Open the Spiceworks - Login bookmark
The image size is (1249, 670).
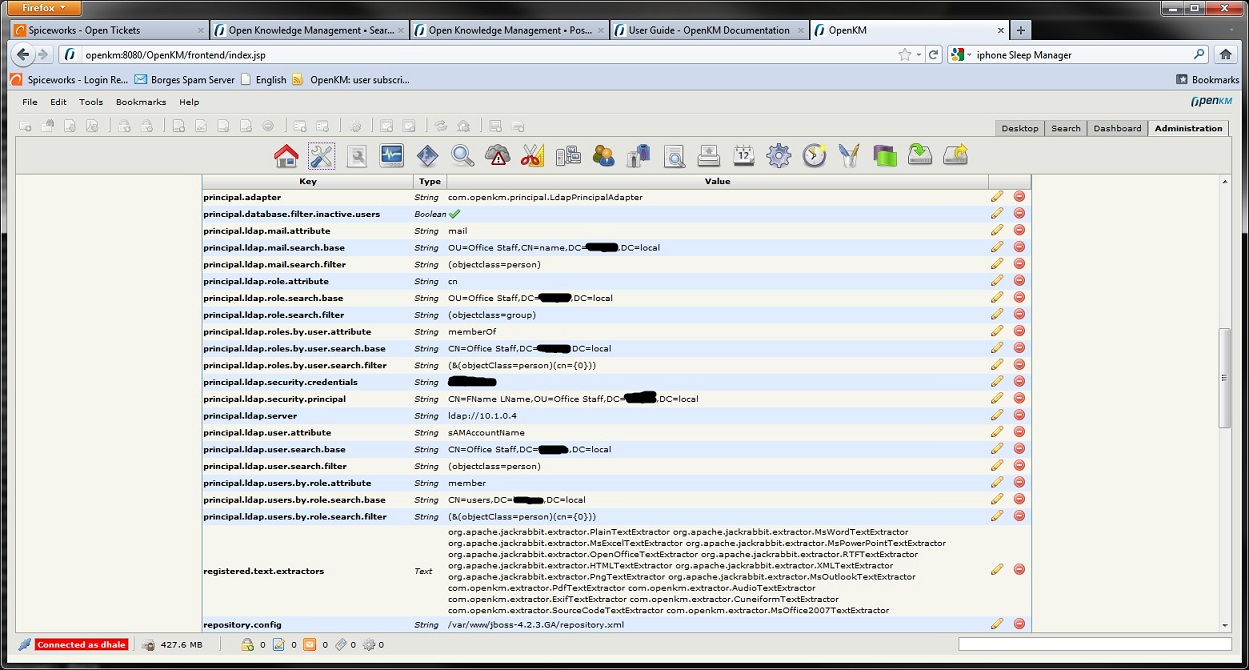pyautogui.click(x=69, y=79)
